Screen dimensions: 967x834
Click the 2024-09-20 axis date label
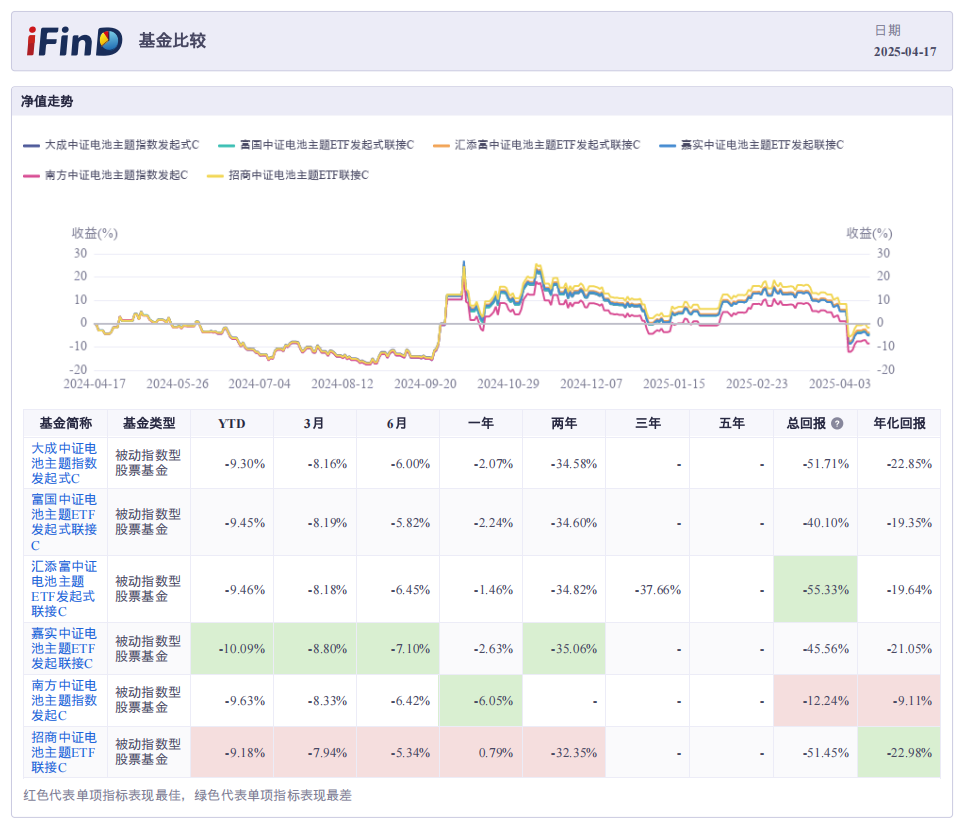tap(426, 384)
